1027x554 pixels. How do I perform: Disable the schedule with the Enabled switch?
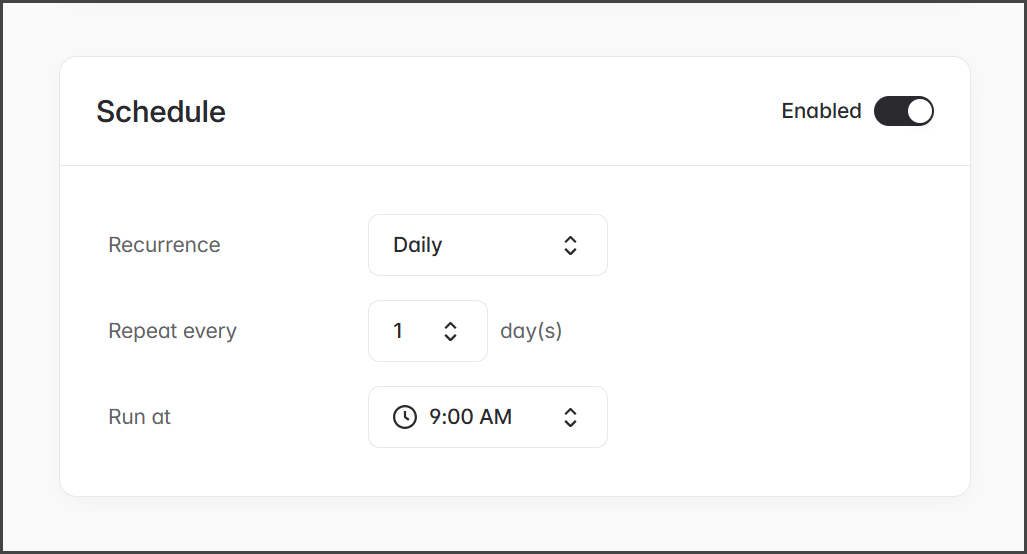pyautogui.click(x=903, y=111)
